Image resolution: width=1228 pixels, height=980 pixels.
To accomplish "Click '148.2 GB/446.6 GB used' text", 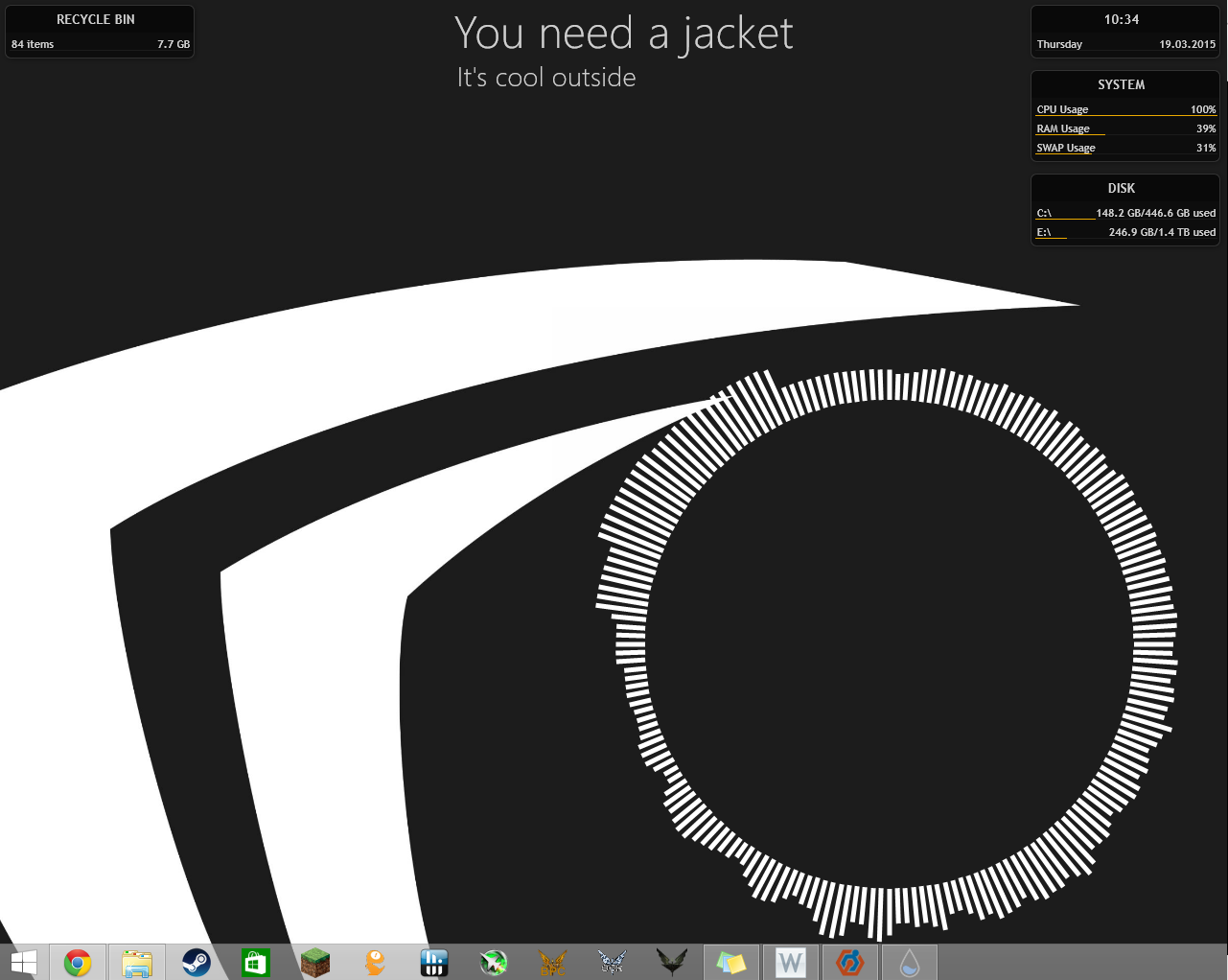I will point(1156,213).
